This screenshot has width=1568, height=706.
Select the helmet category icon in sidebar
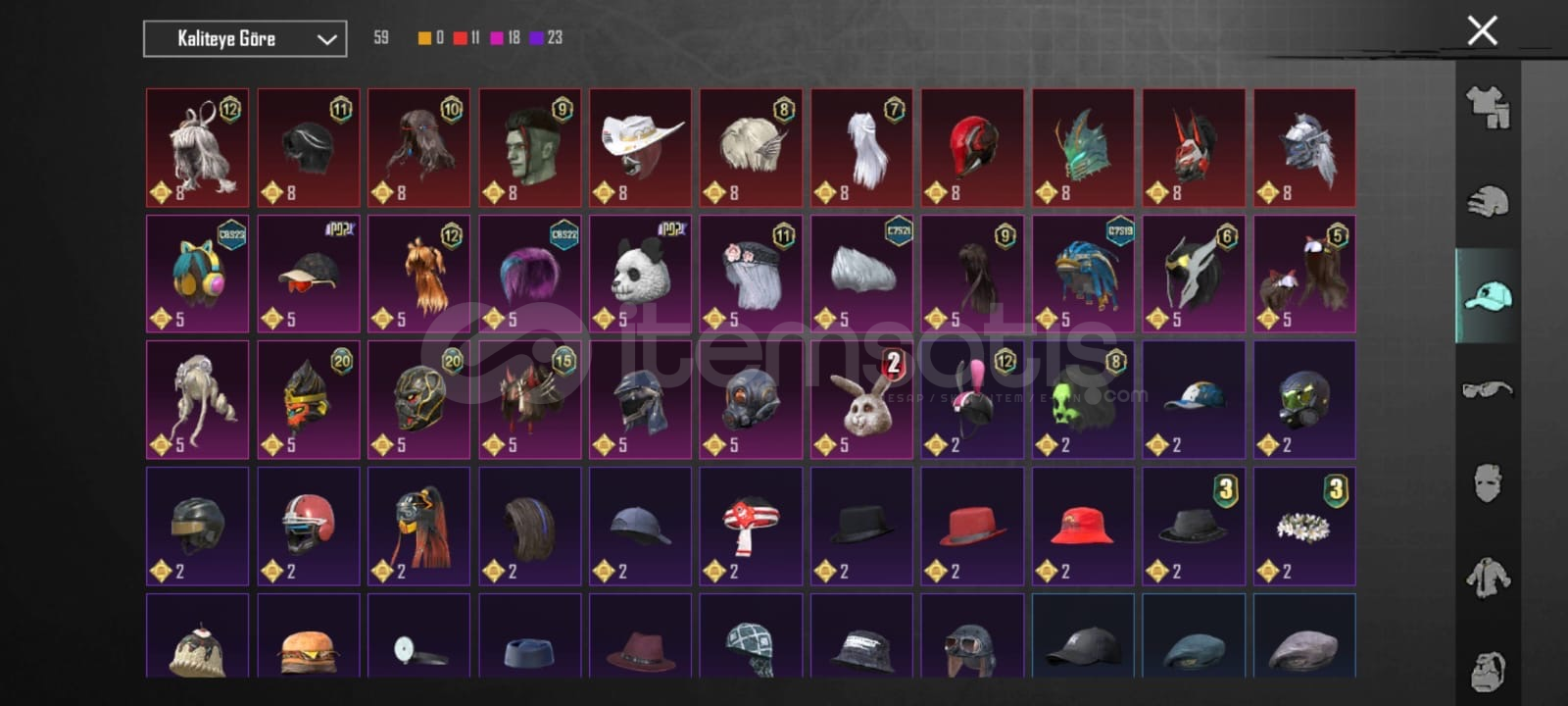[1488, 201]
